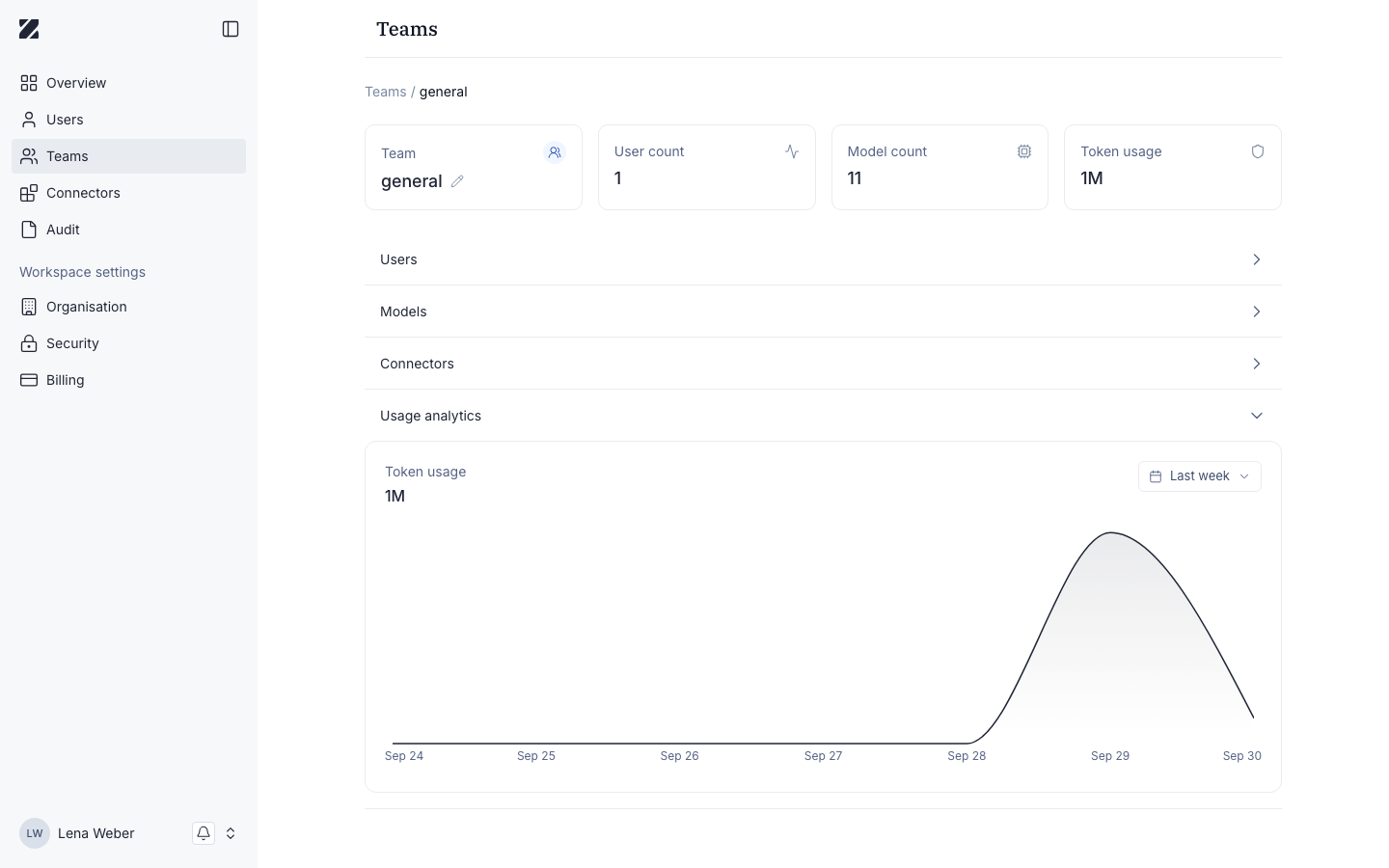Image resolution: width=1389 pixels, height=868 pixels.
Task: Select Teams in the sidebar
Action: 128,156
